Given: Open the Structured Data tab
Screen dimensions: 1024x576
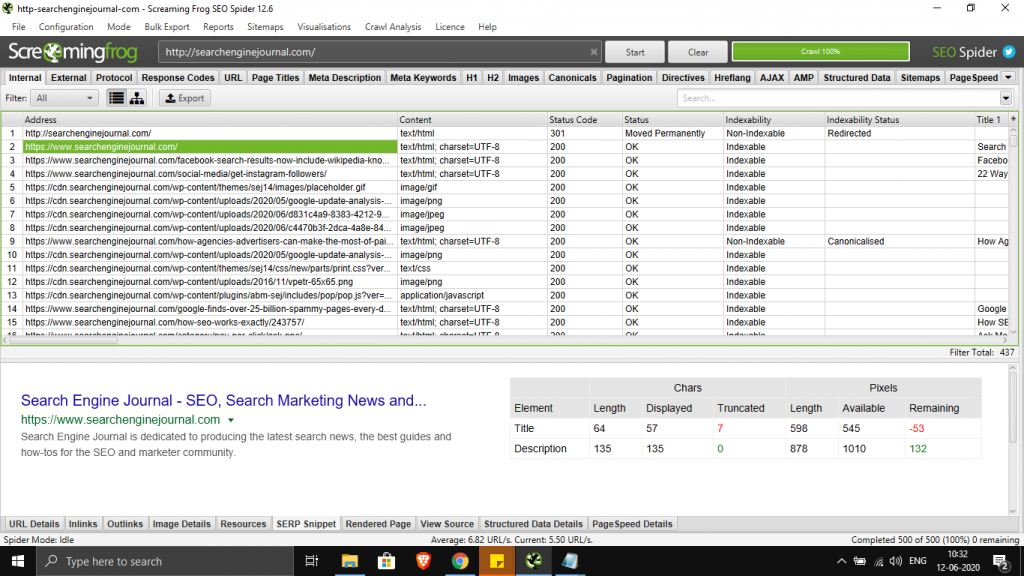Looking at the screenshot, I should coord(856,77).
